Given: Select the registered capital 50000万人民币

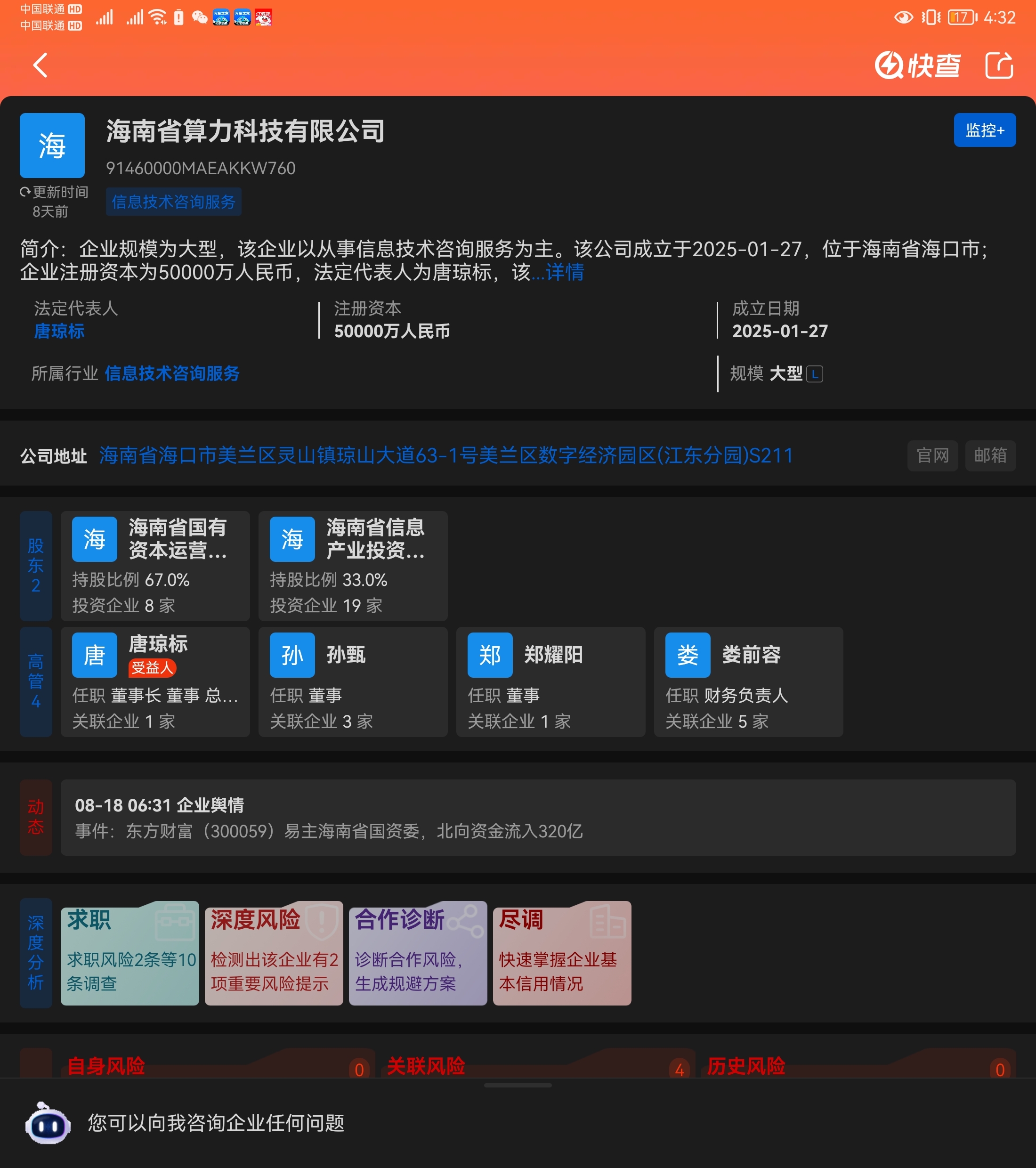Looking at the screenshot, I should point(392,331).
